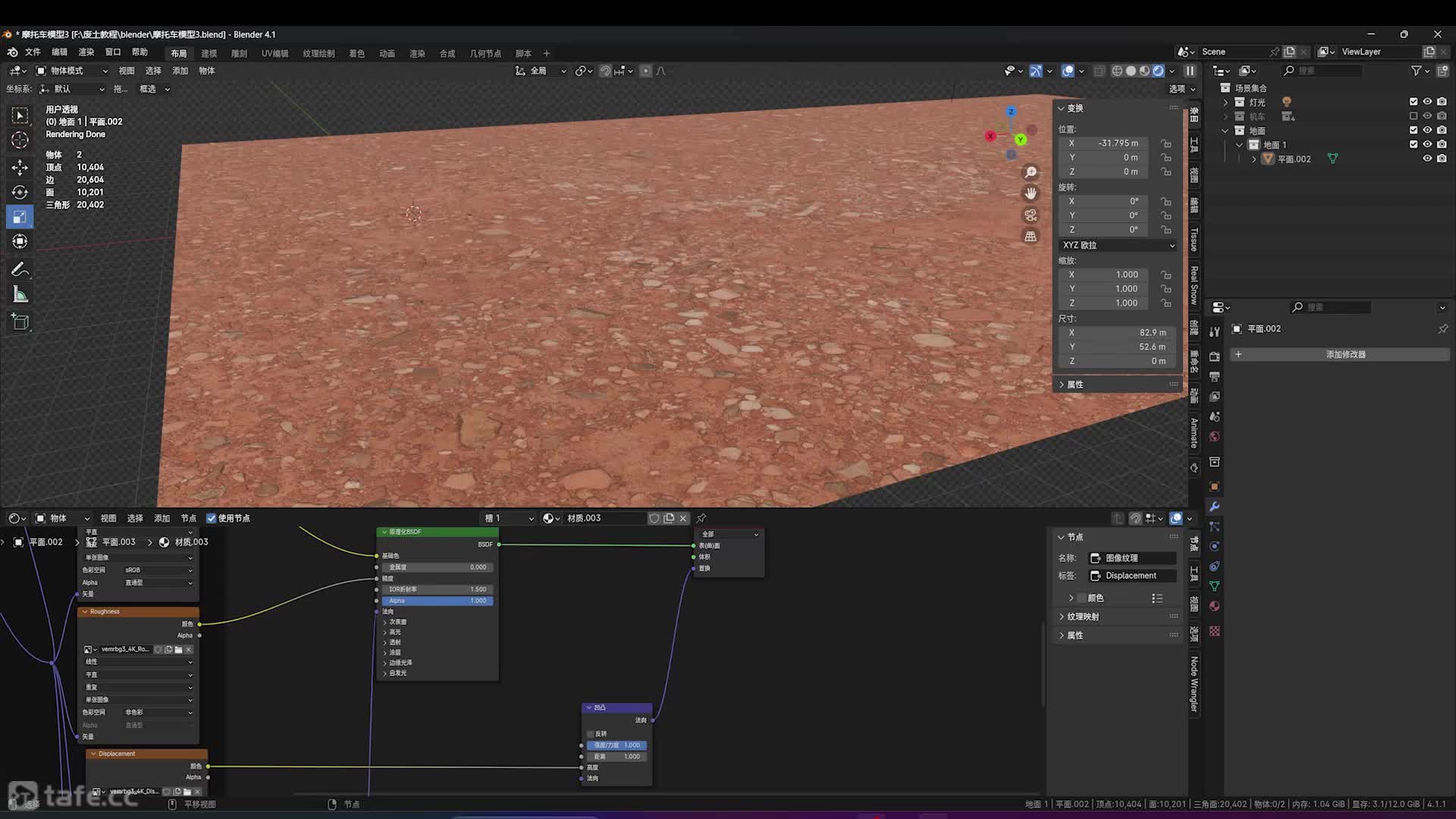
Task: Collapse 地面 collection in outliner
Action: click(1225, 130)
